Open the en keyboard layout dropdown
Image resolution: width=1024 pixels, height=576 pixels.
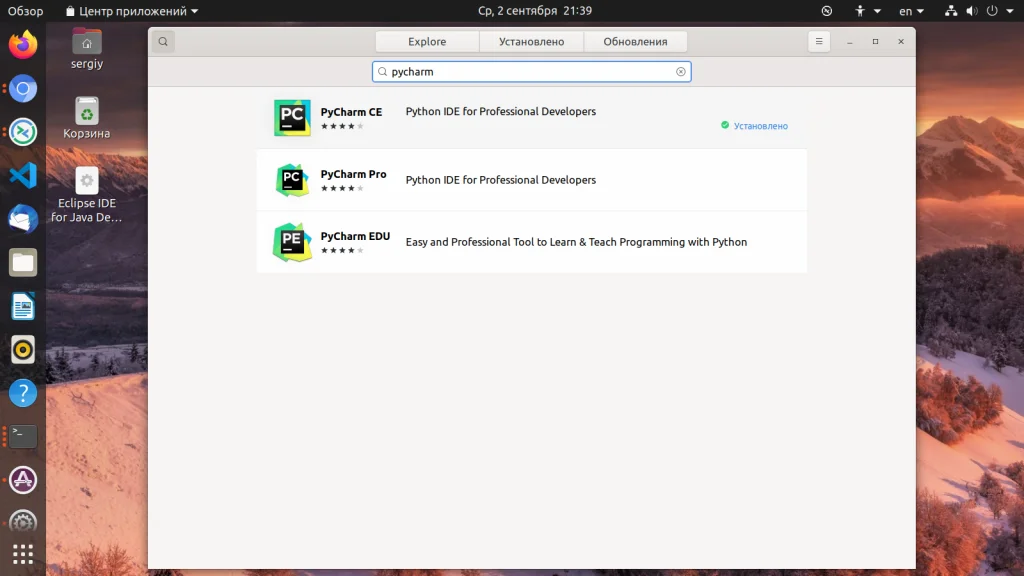point(911,11)
